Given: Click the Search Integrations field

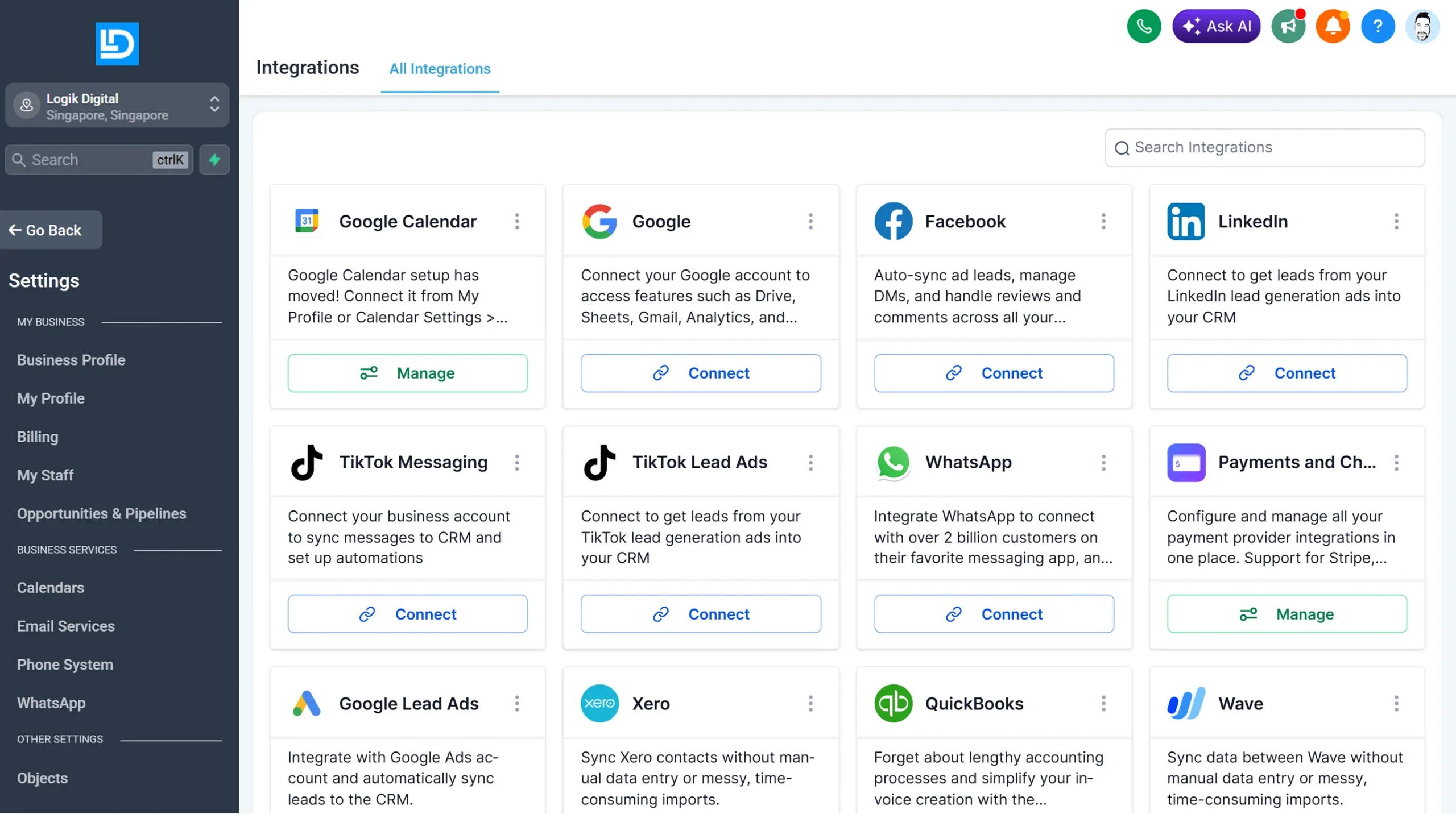Looking at the screenshot, I should point(1264,148).
